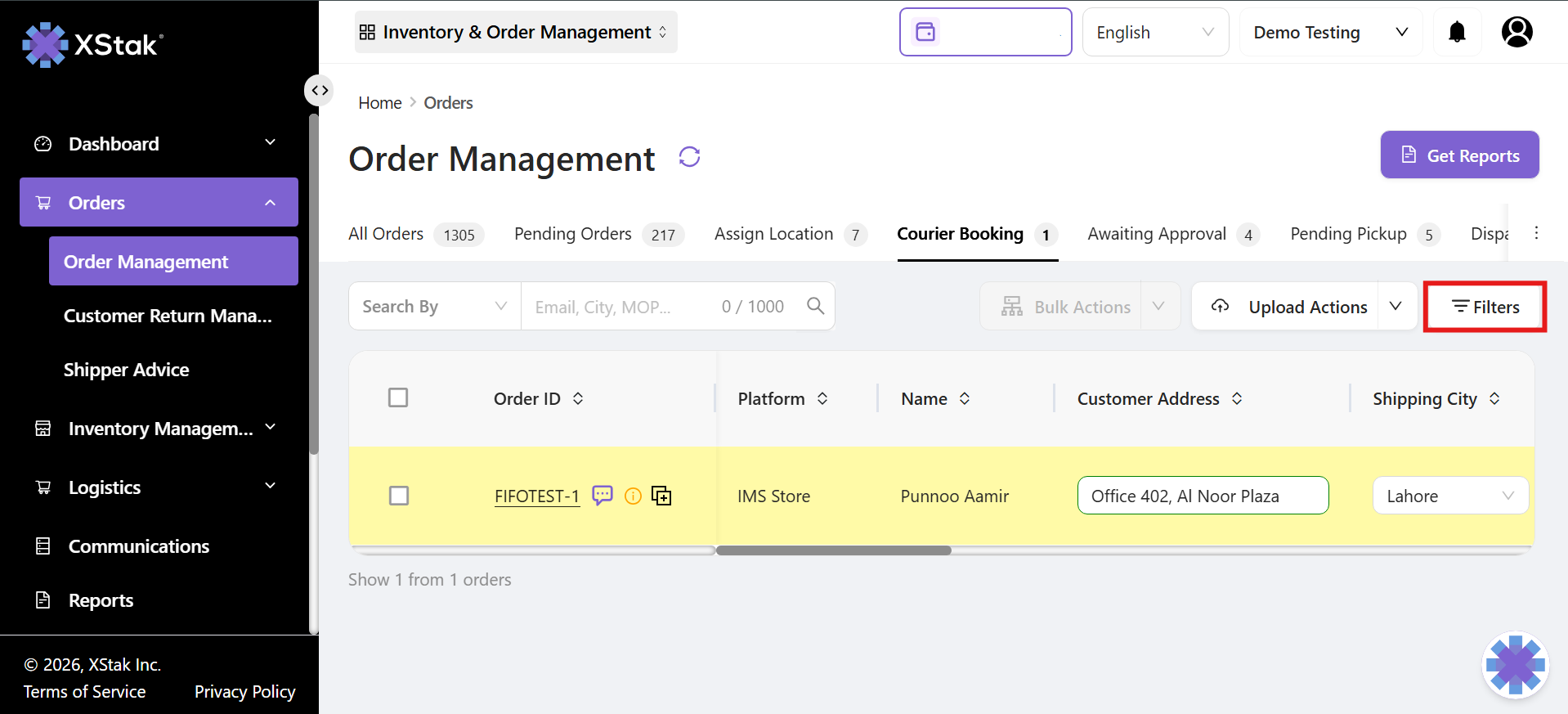The height and width of the screenshot is (714, 1568).
Task: Click the search magnifier icon
Action: tap(815, 306)
